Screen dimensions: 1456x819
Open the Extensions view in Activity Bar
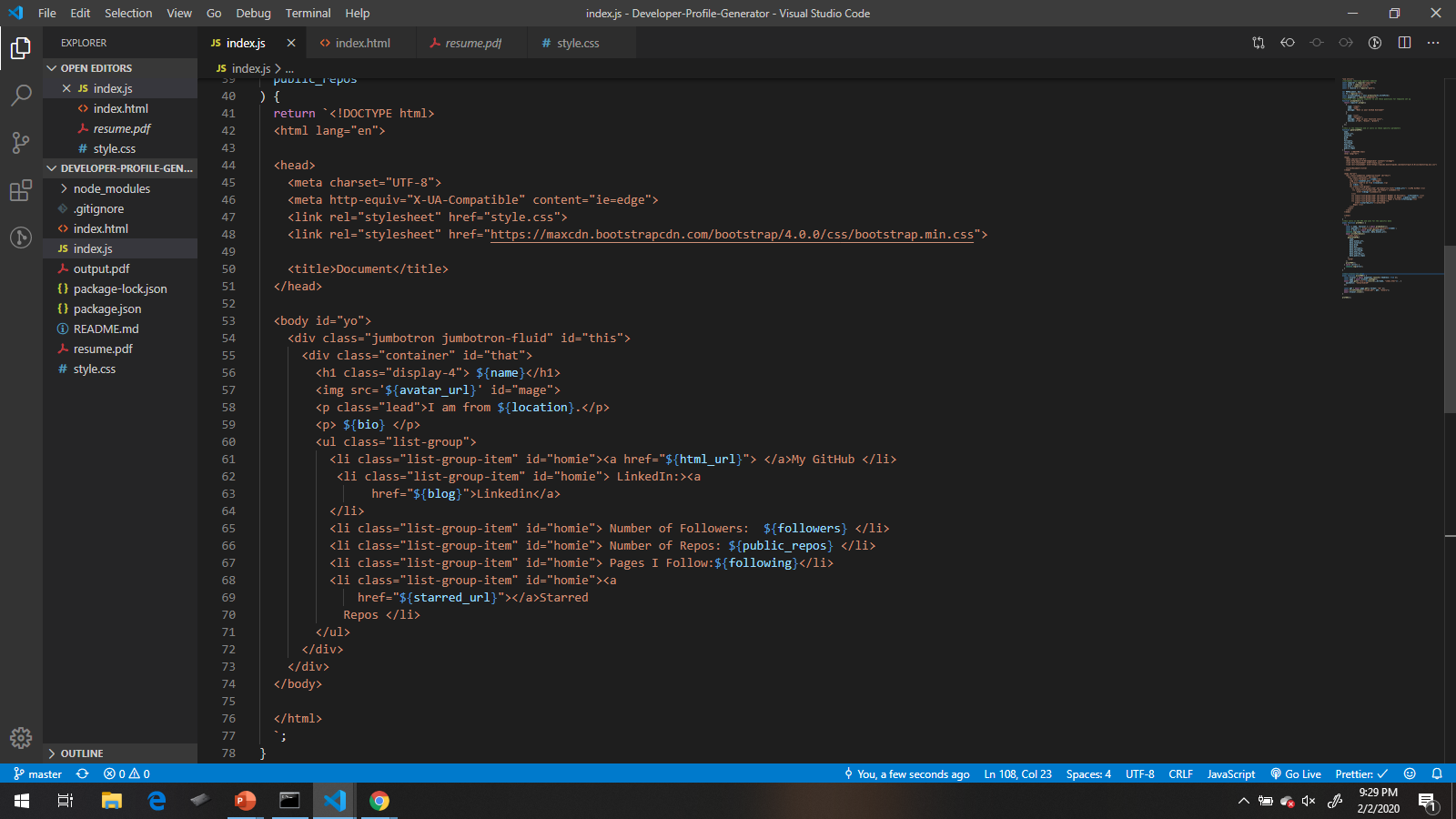pos(20,190)
